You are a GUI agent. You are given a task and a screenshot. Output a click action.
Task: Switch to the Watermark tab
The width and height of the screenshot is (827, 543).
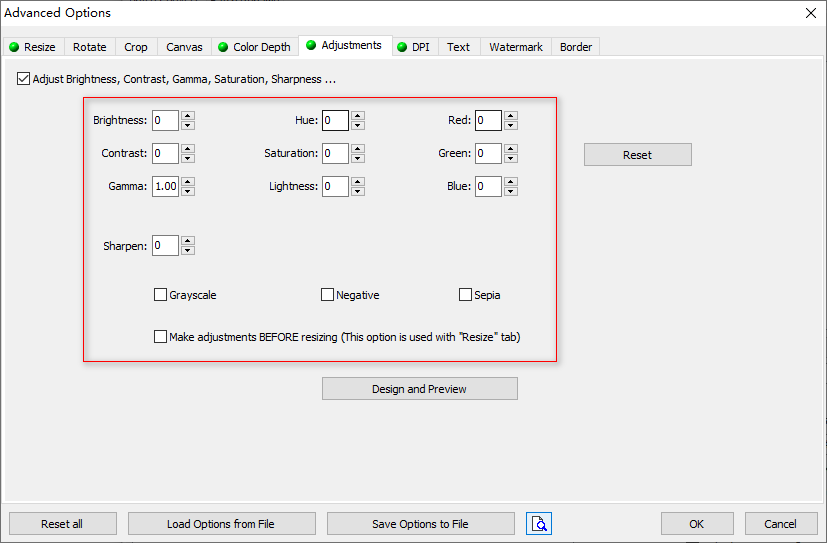click(516, 47)
